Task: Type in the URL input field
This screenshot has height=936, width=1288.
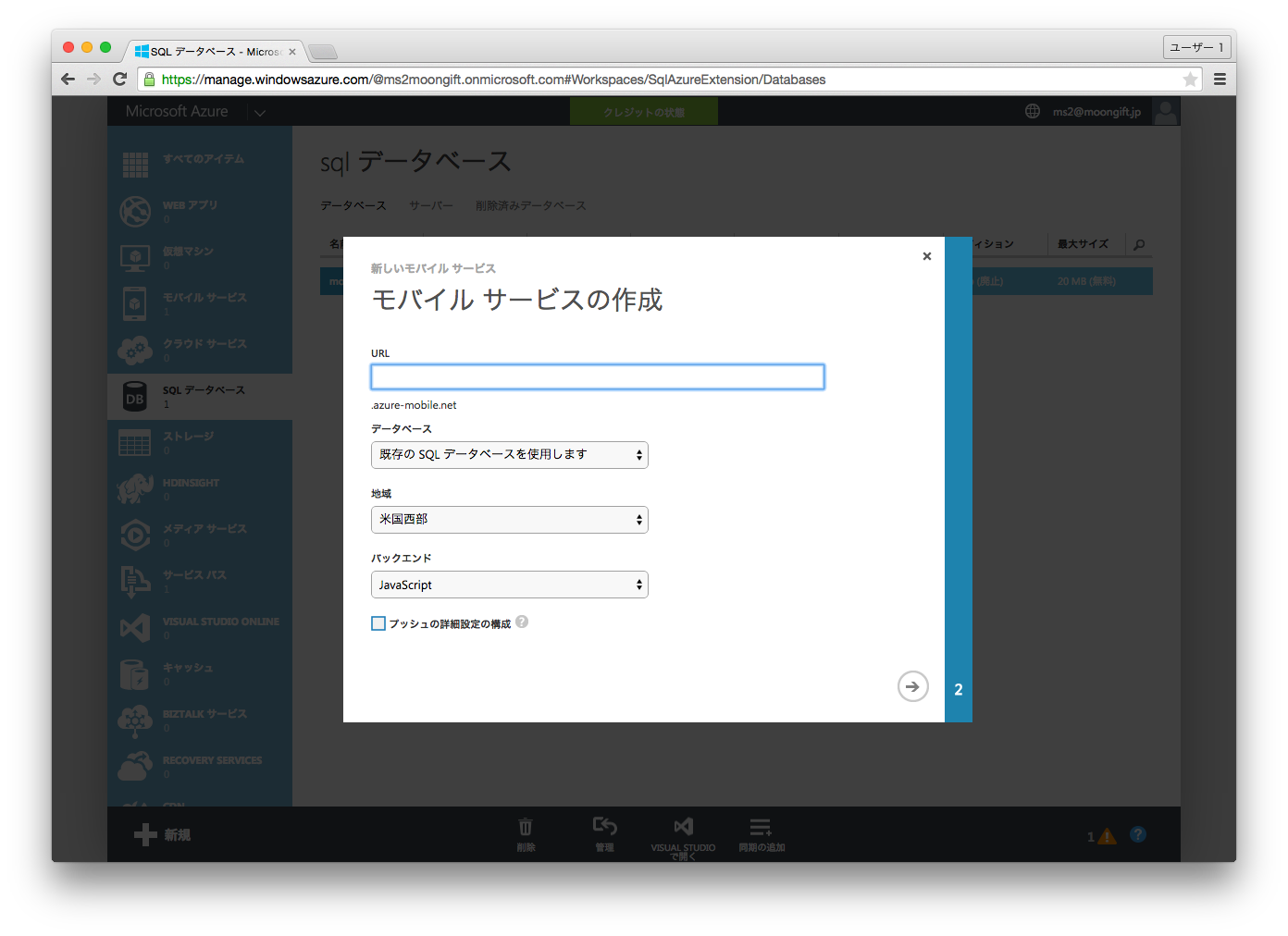Action: click(597, 376)
